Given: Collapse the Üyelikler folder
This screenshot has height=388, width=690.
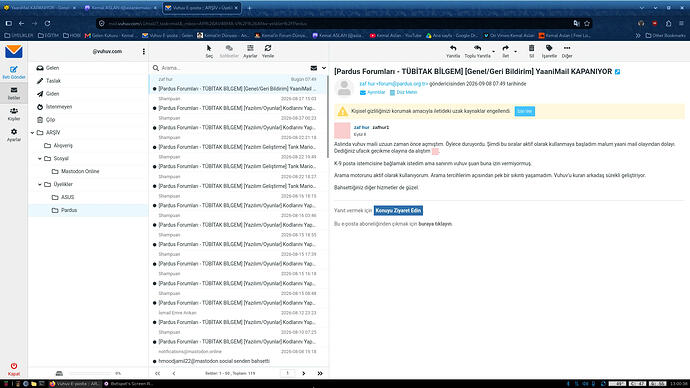Looking at the screenshot, I should pos(40,184).
